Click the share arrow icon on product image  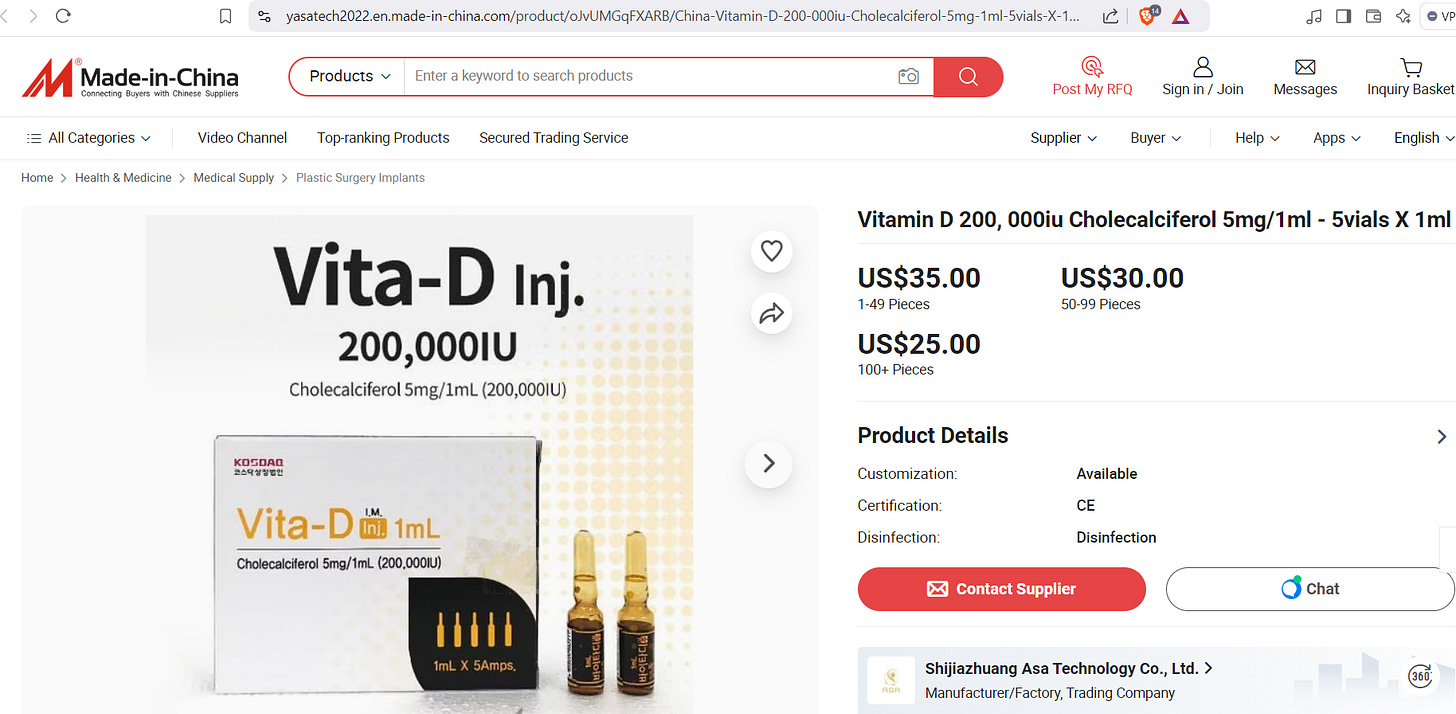(x=771, y=314)
